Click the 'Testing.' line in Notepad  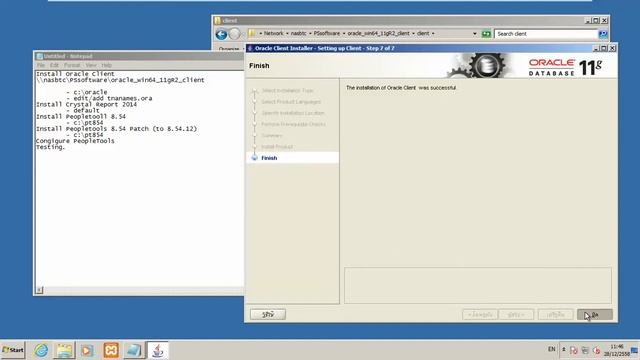click(51, 147)
